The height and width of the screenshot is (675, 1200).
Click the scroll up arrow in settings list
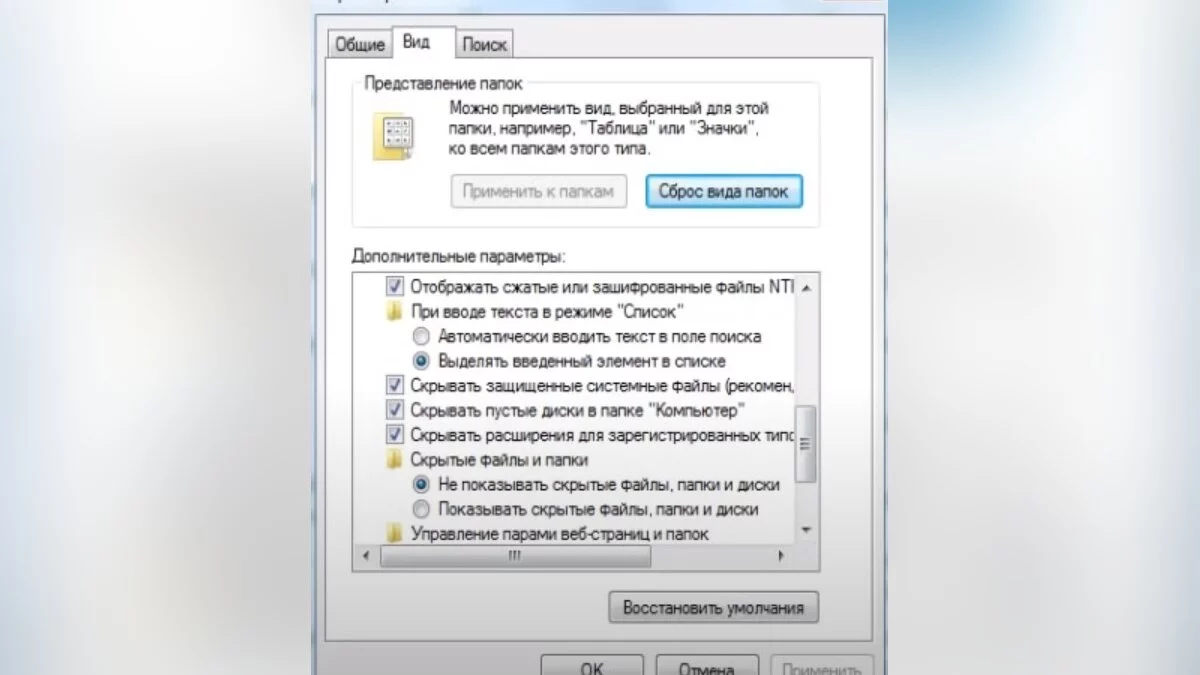pyautogui.click(x=806, y=287)
